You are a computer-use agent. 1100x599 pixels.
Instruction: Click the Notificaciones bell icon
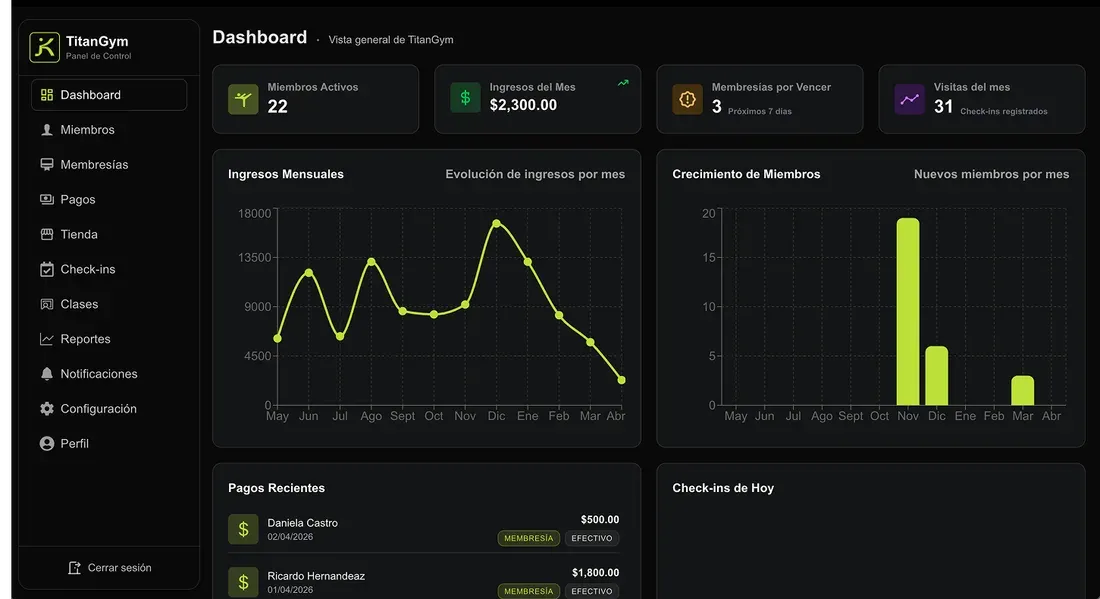47,374
